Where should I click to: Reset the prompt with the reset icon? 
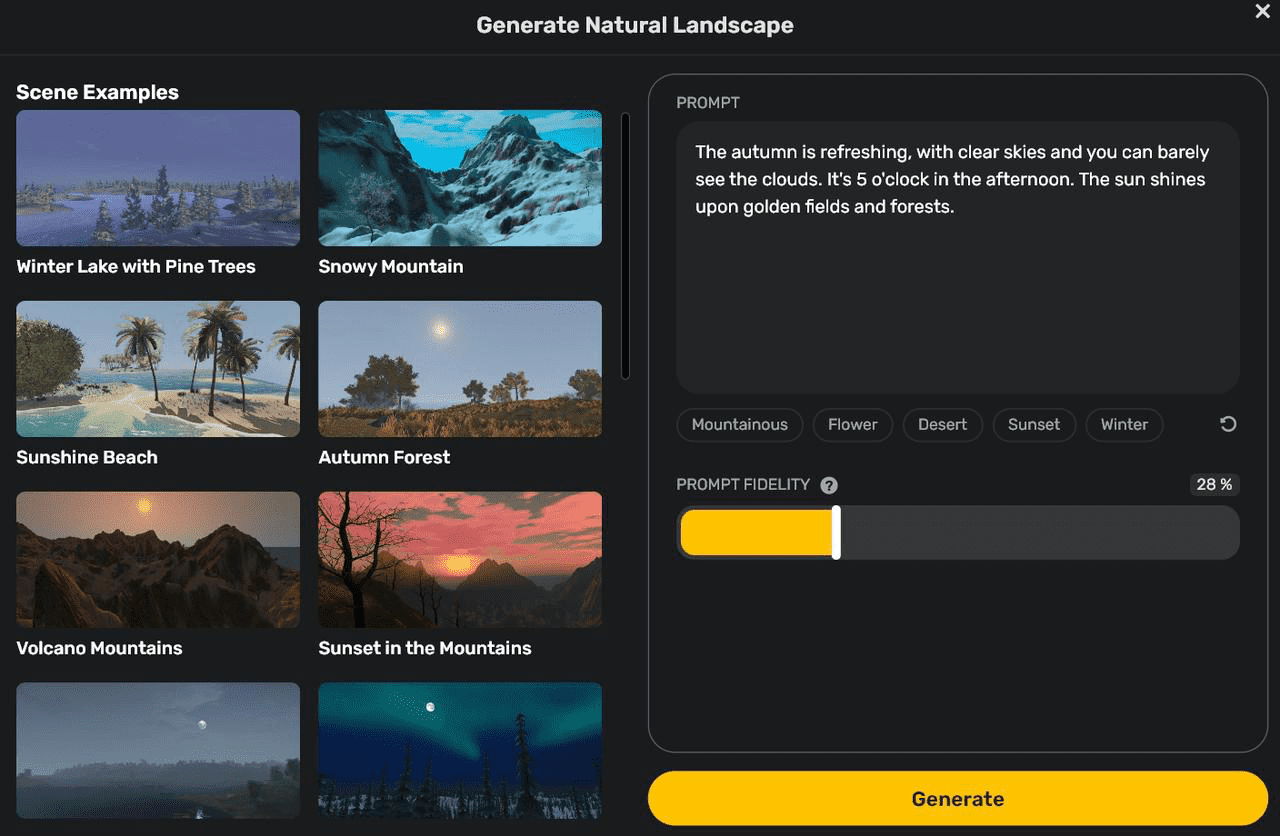(1228, 424)
